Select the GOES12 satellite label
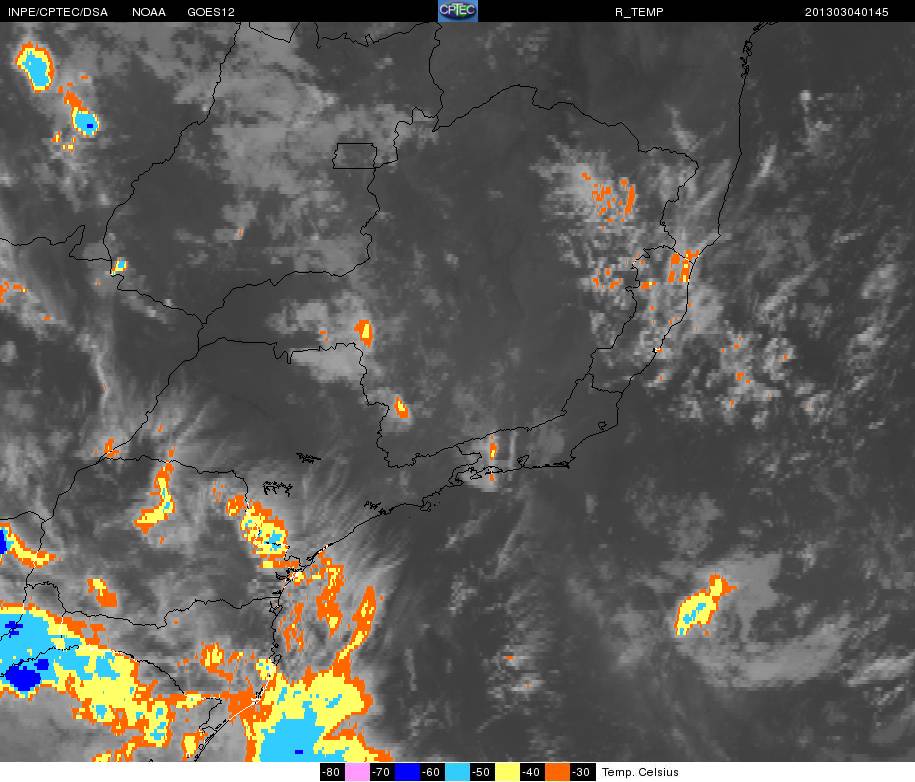 point(211,12)
